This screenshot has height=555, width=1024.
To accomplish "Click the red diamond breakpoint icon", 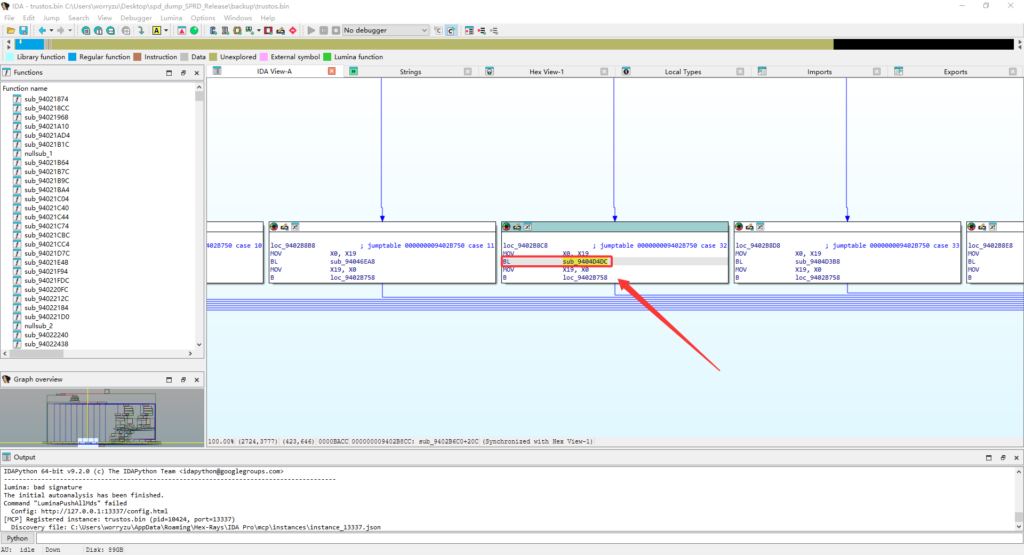I will coord(293,31).
